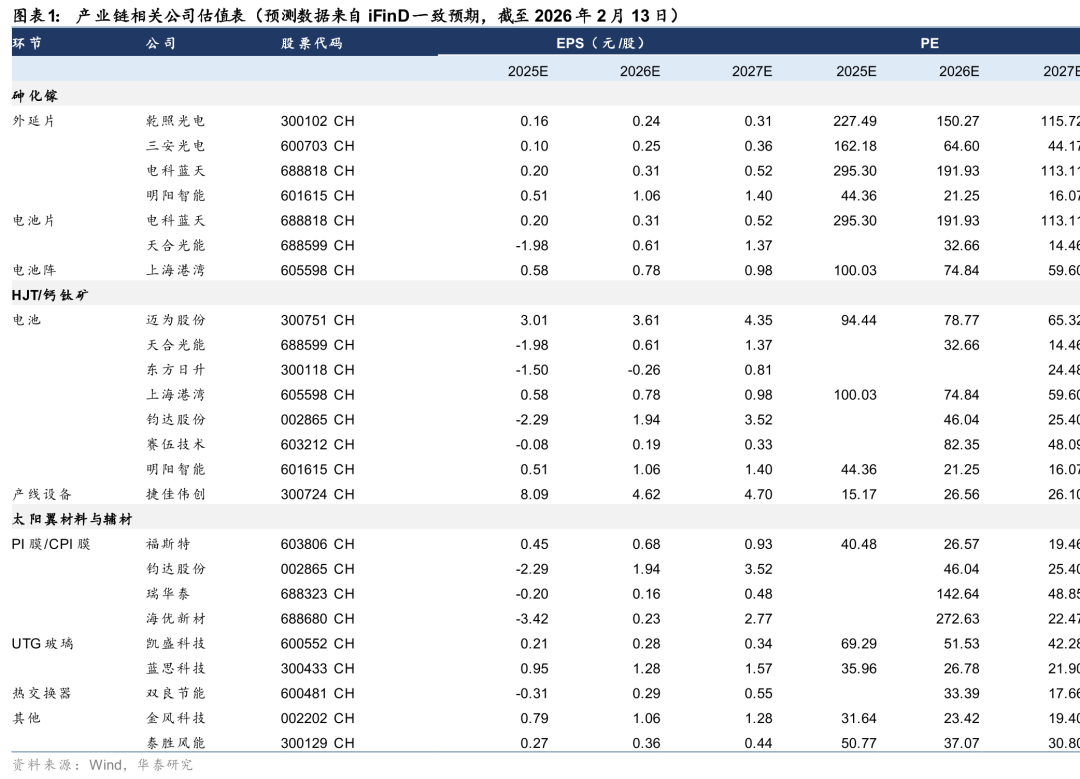Viewport: 1080px width, 779px height.
Task: Select the 福斯特 company cell
Action: pyautogui.click(x=168, y=544)
